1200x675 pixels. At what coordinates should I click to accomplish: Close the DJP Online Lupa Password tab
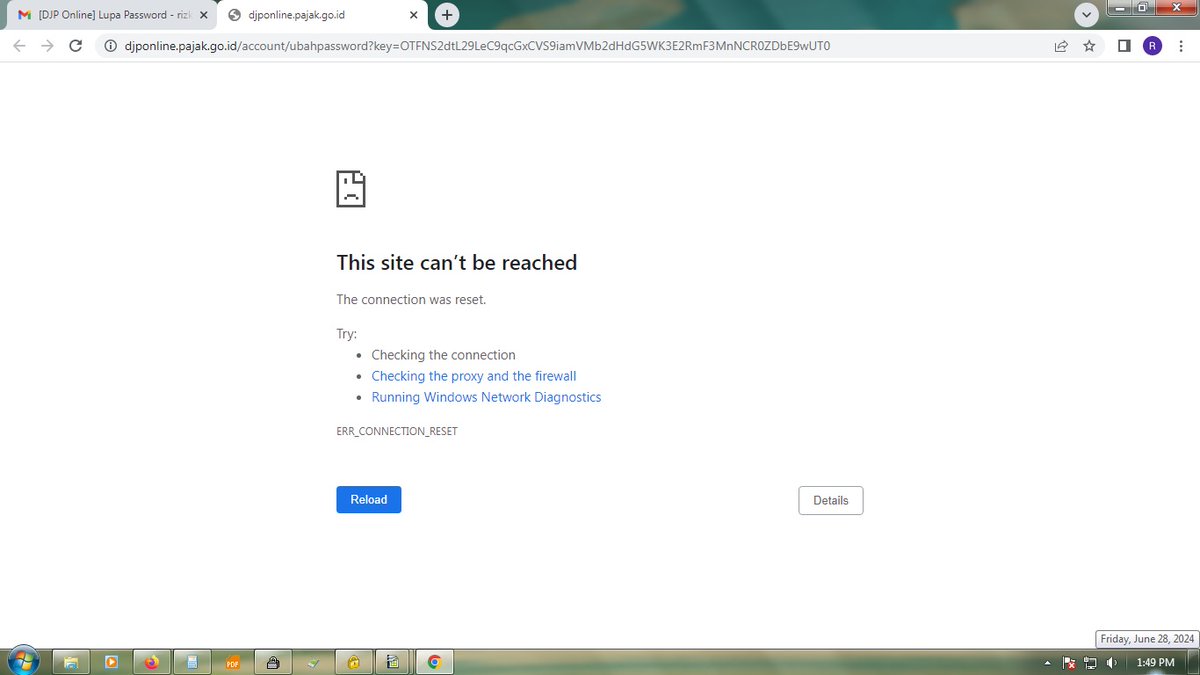tap(203, 15)
